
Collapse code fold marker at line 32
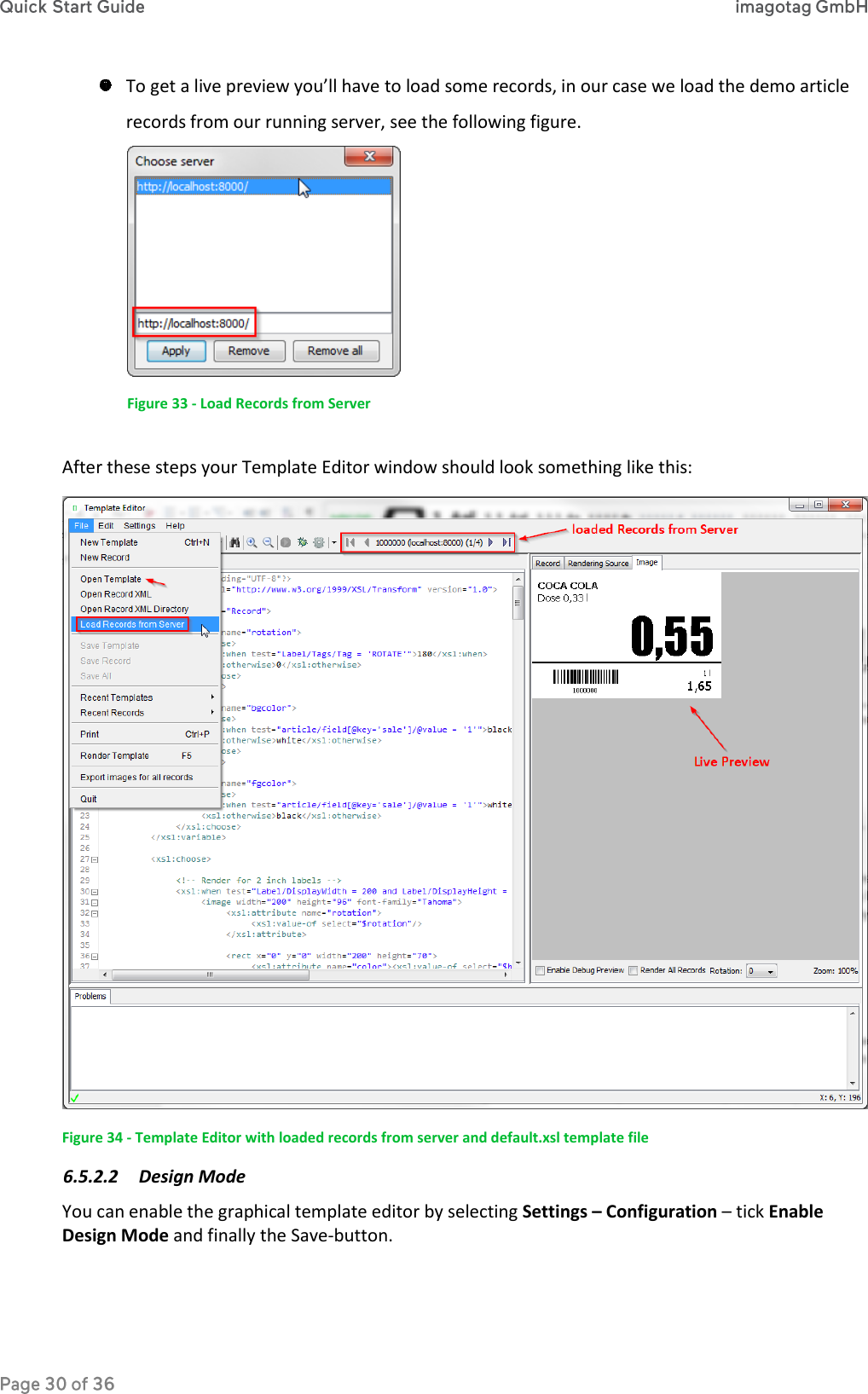tap(95, 913)
